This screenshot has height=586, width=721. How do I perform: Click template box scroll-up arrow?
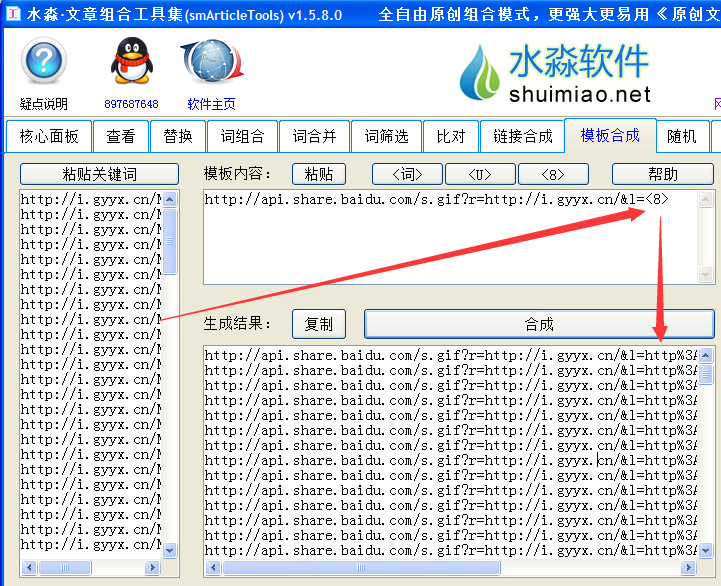point(706,200)
